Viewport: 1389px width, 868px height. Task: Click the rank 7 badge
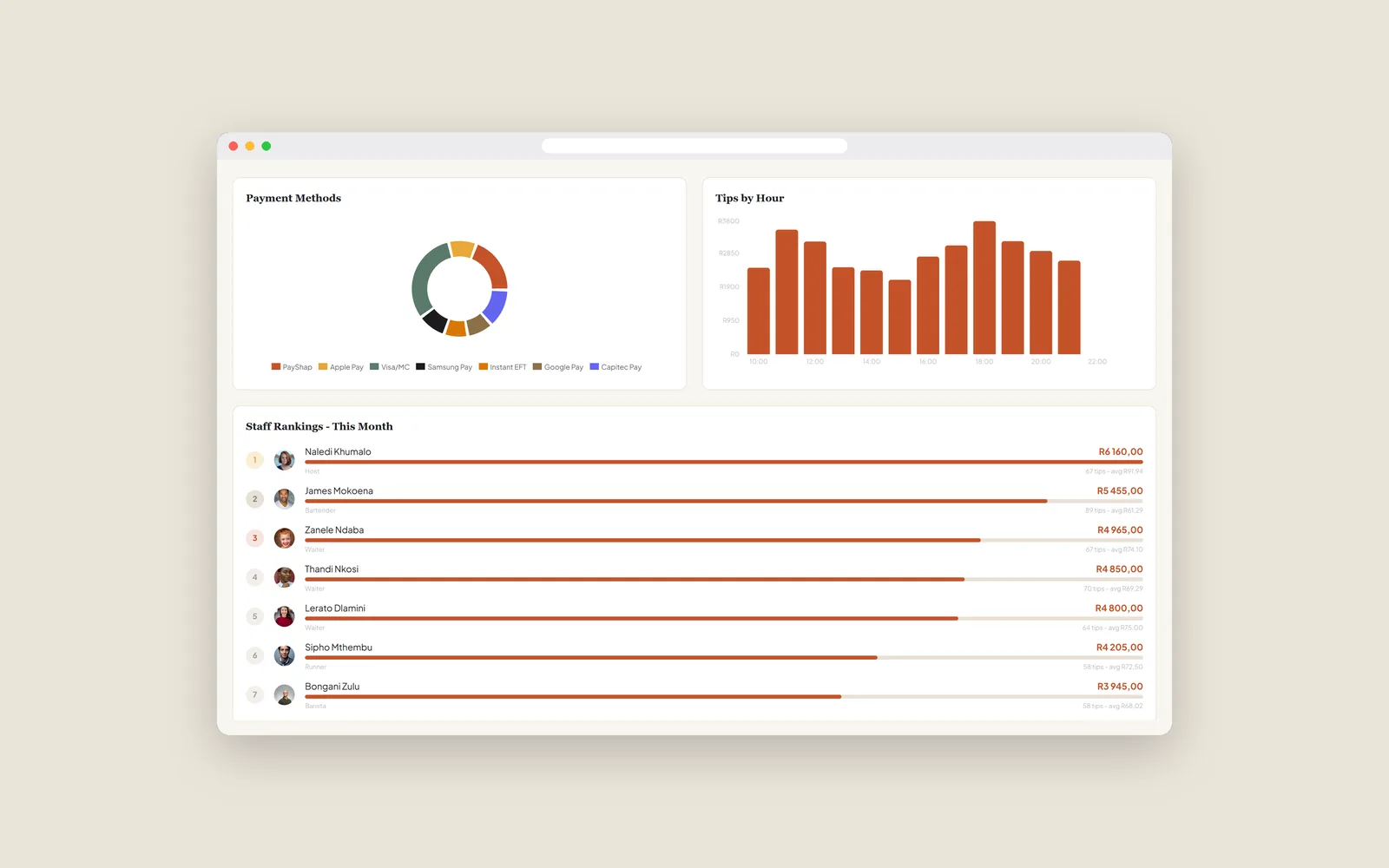pyautogui.click(x=254, y=694)
